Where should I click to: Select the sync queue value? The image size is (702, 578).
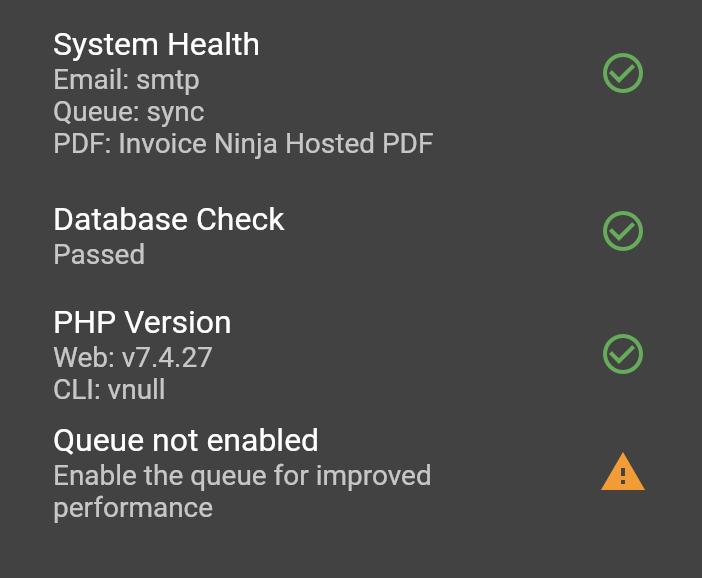pyautogui.click(x=176, y=113)
